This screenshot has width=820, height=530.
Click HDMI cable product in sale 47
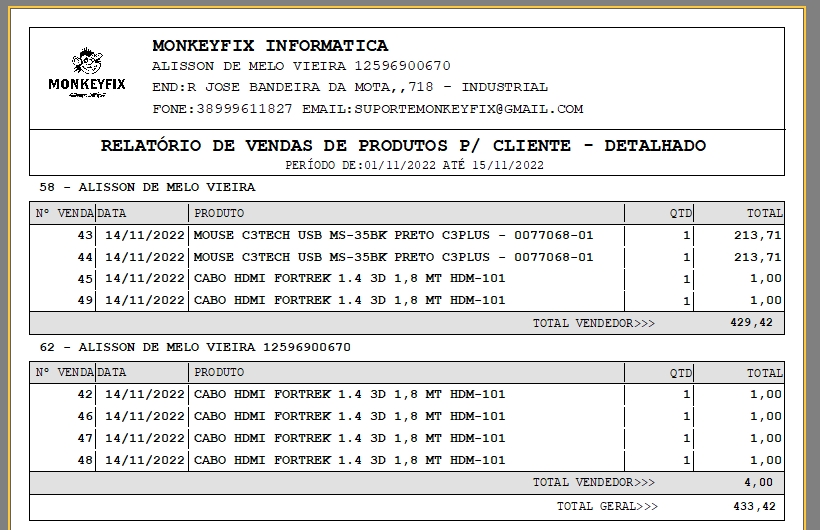tap(349, 438)
